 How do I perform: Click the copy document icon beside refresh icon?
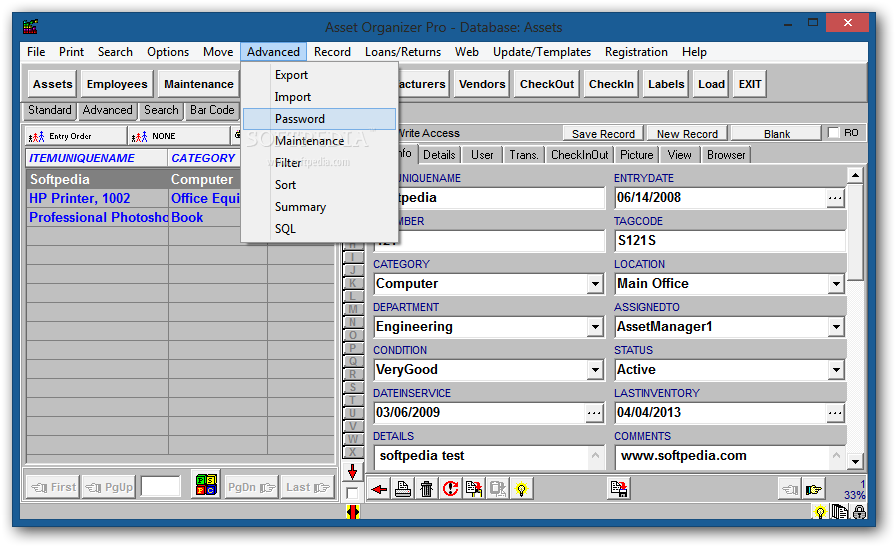[x=474, y=489]
